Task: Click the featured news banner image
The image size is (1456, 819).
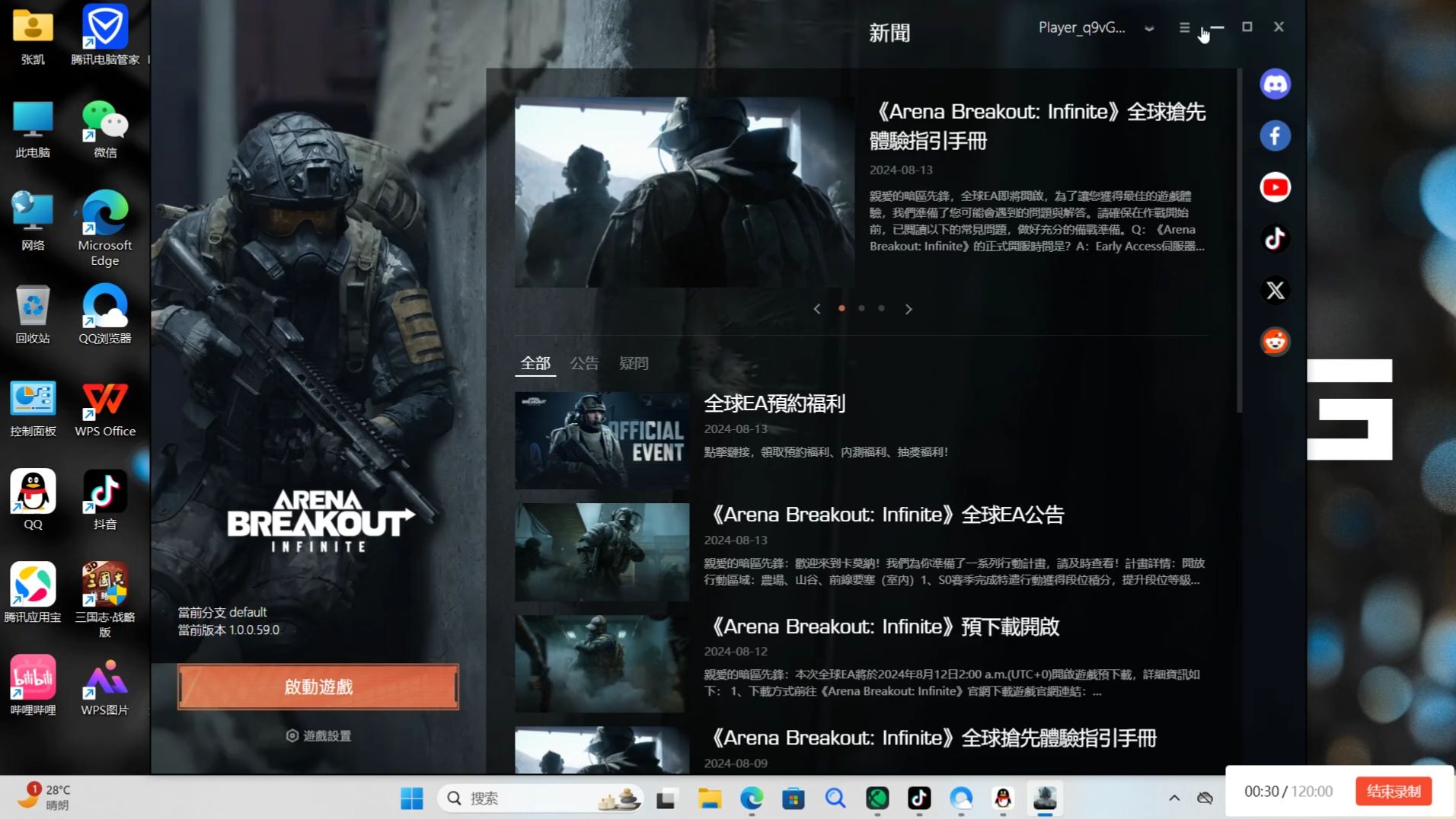Action: pyautogui.click(x=685, y=193)
